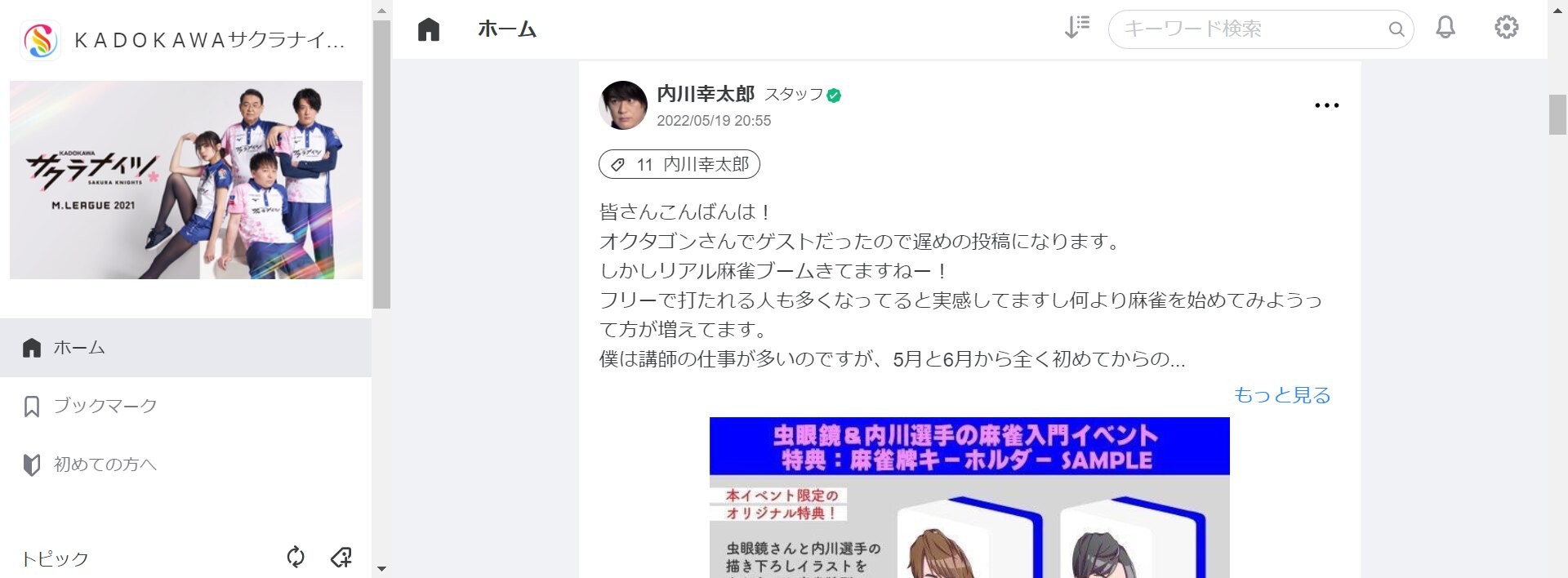Open ブックマーク in the sidebar
This screenshot has height=578, width=1568.
point(185,406)
